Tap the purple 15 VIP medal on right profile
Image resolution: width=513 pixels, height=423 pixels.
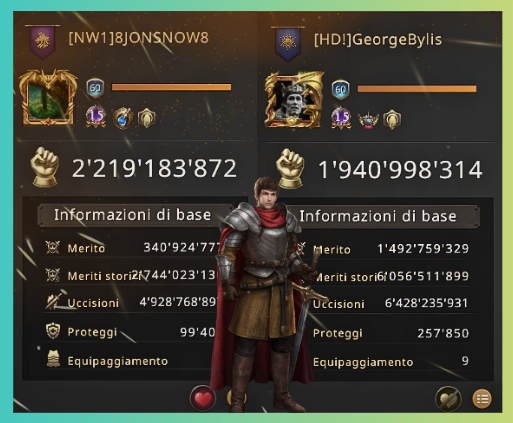coord(341,118)
